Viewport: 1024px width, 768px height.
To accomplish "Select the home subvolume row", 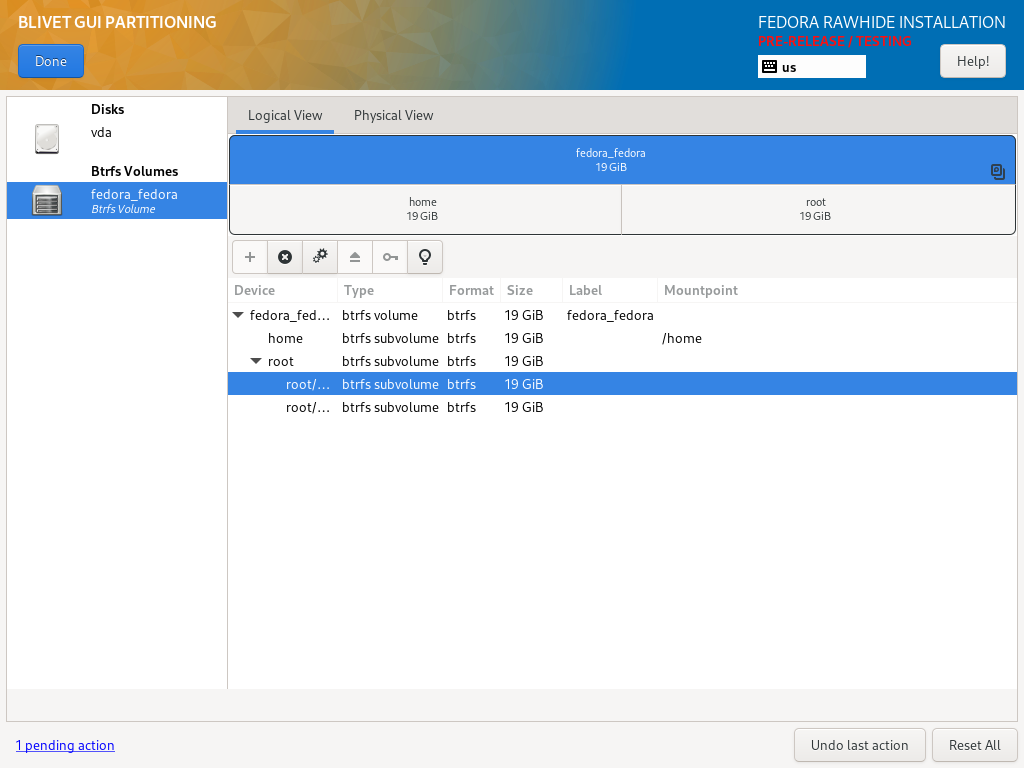I will (622, 338).
